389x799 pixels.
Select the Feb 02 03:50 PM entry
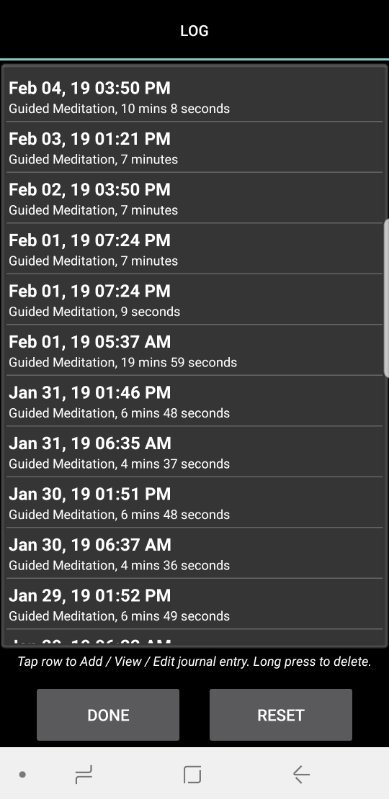194,198
